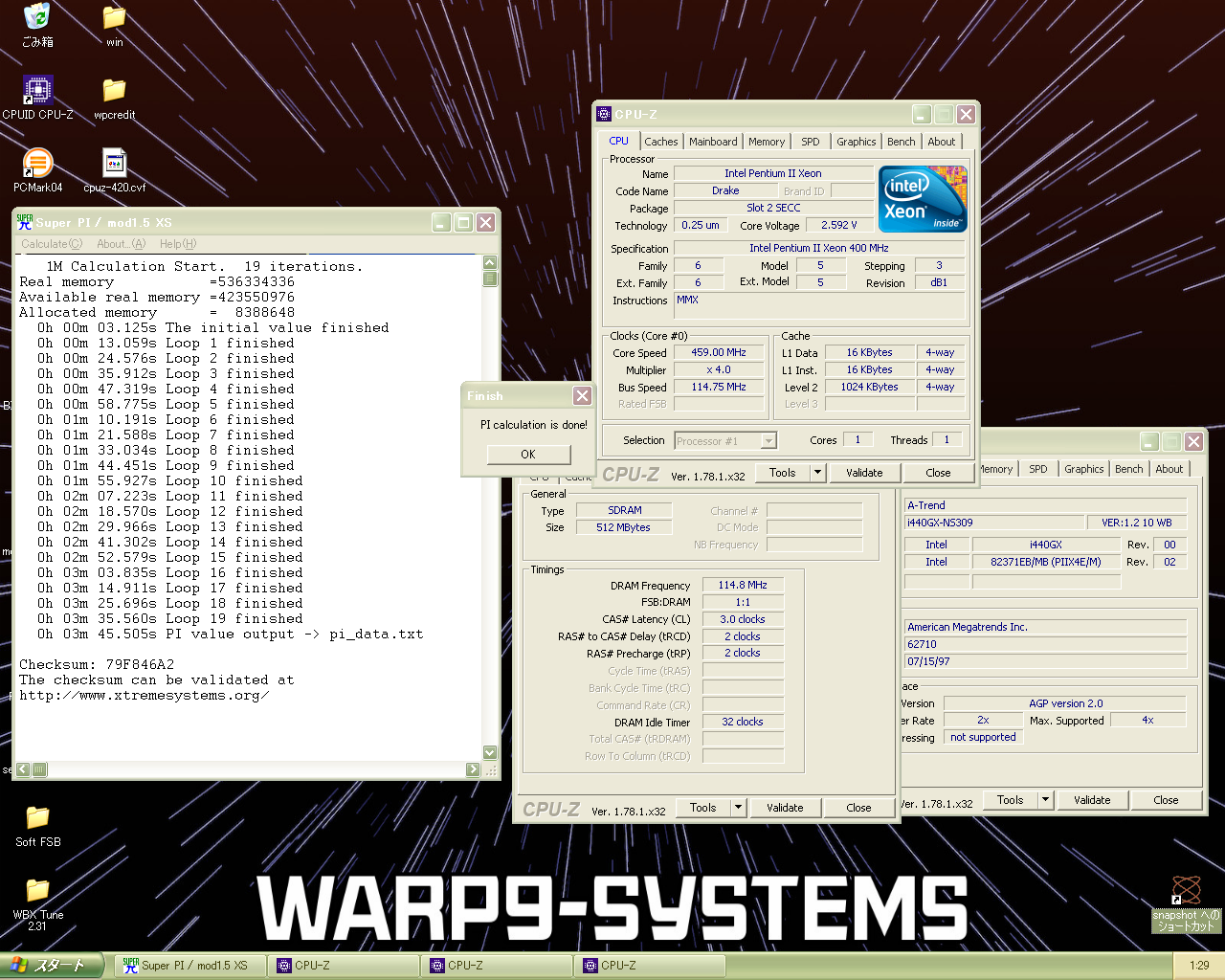Click Tools in Mainboard CPU-Z window
This screenshot has width=1225, height=980.
1010,800
